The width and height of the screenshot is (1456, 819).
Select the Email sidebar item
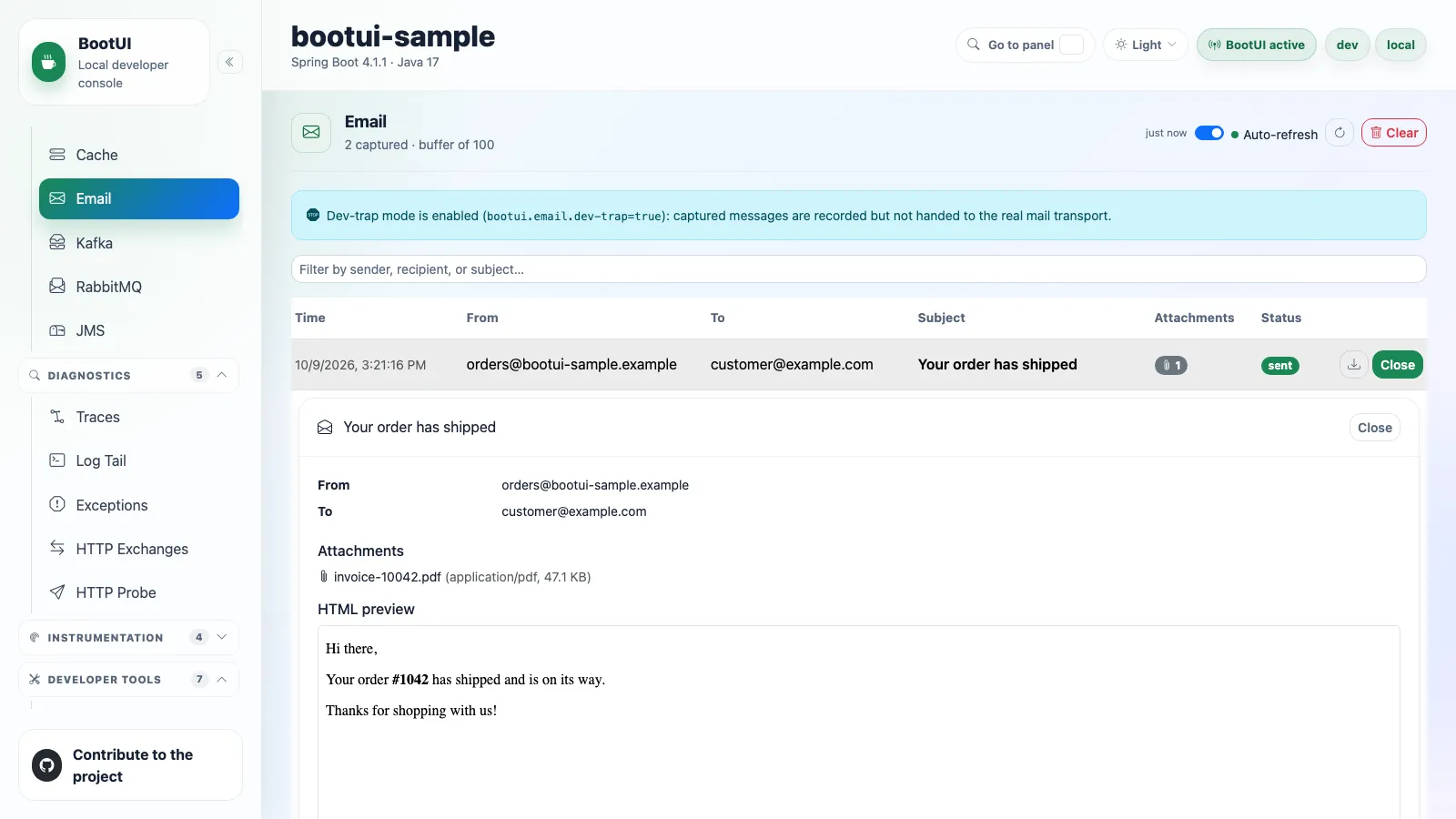pyautogui.click(x=138, y=198)
